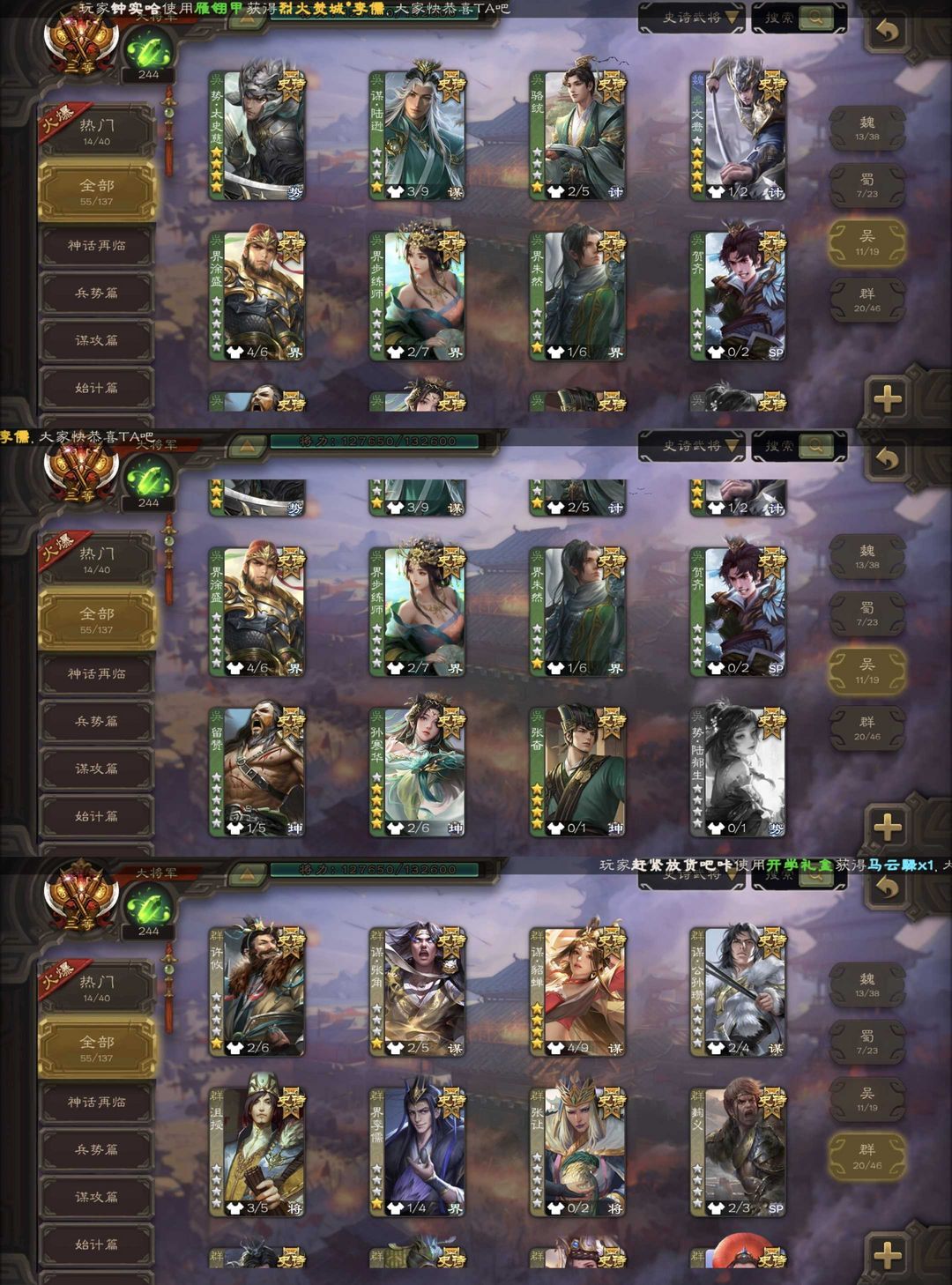Select the 孙寒华 hero card
This screenshot has height=1285, width=952.
[417, 772]
